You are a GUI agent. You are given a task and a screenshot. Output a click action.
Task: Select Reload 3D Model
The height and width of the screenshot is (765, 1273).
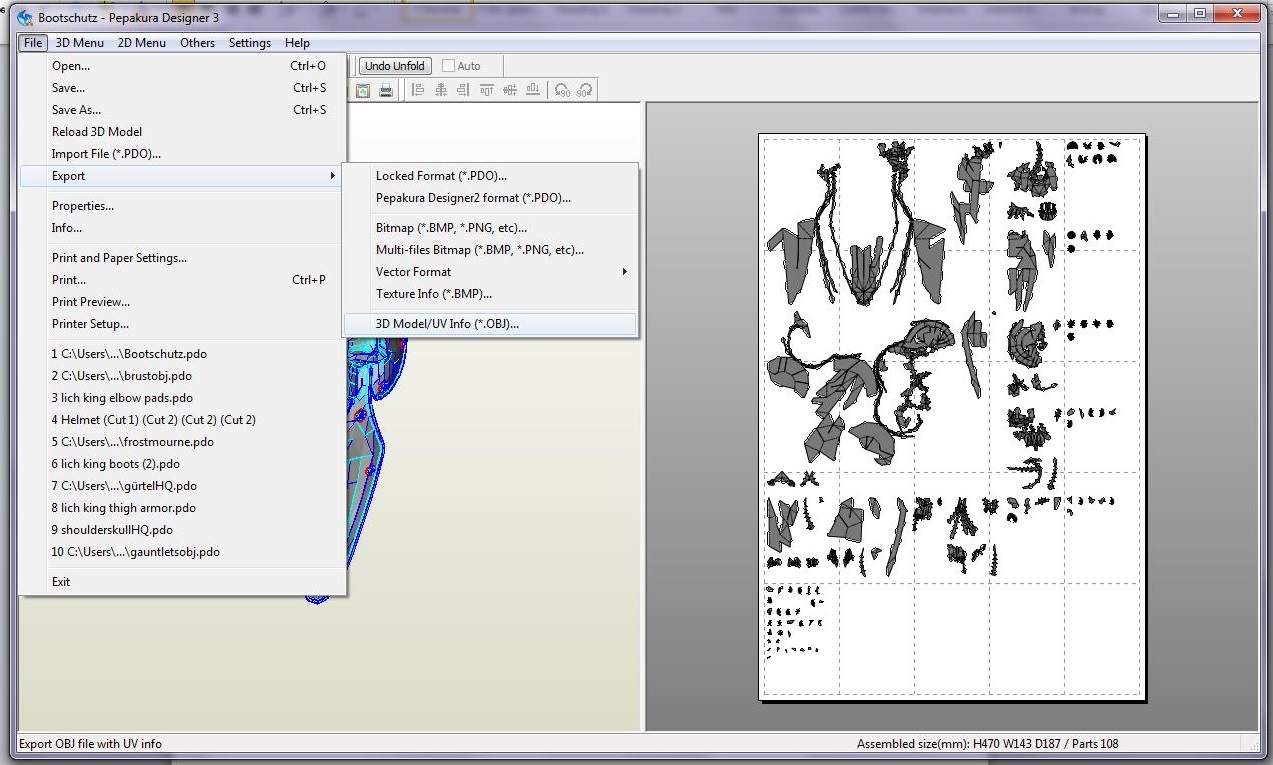coord(183,132)
